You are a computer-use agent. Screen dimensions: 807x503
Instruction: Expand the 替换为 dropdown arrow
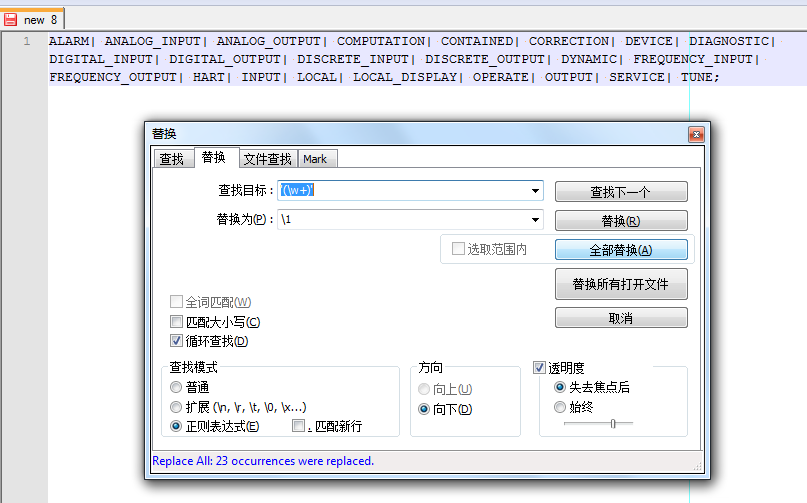[535, 220]
